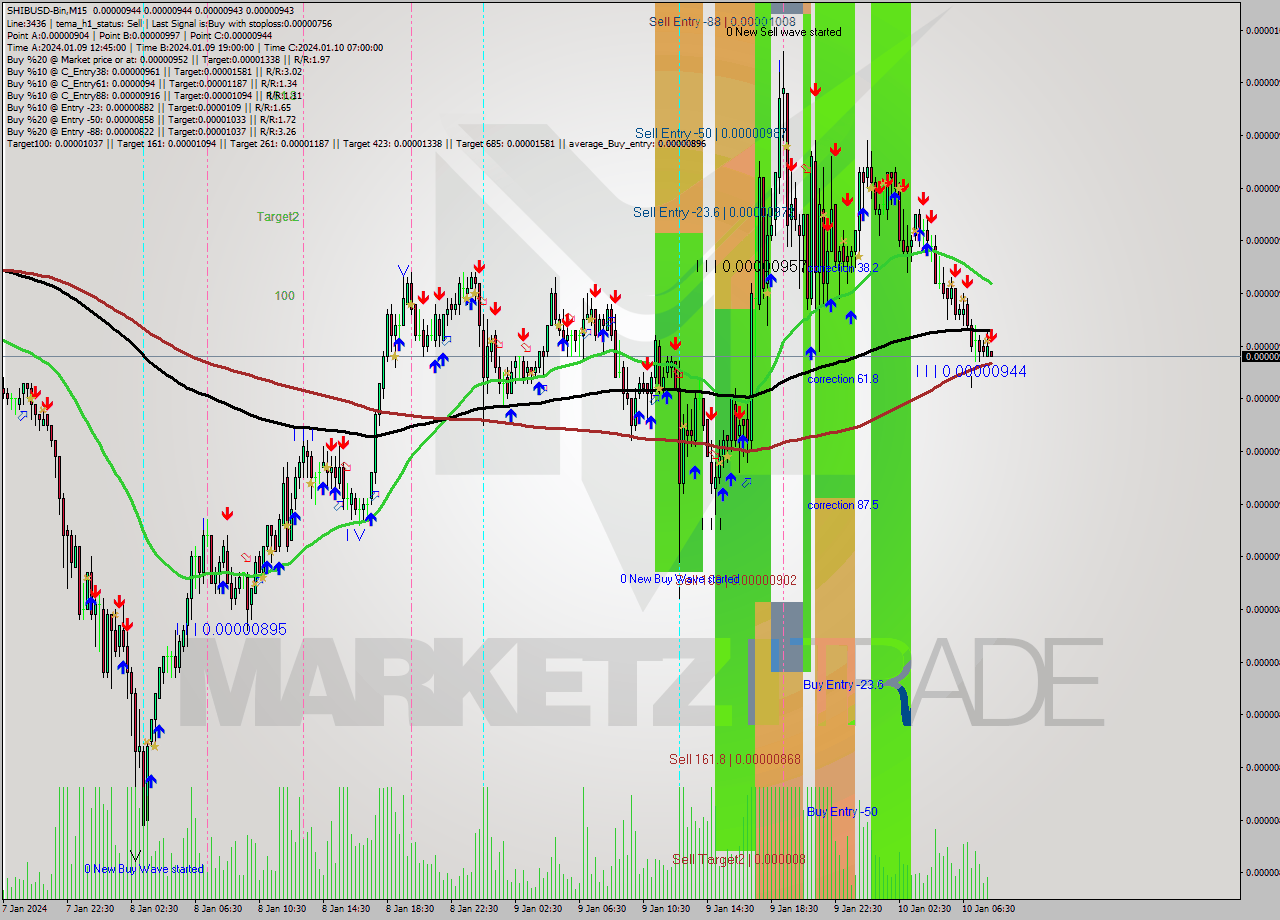The image size is (1280, 920).
Task: Click the 'Buy %20 @ Entry -88' line
Action: coord(151,131)
